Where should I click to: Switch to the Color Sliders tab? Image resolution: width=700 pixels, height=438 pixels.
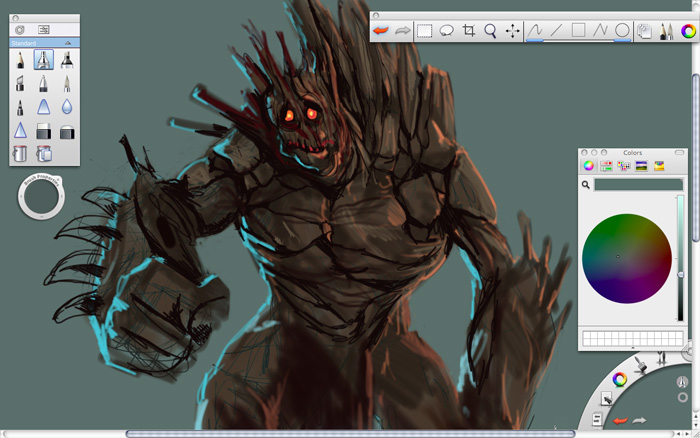[x=606, y=166]
